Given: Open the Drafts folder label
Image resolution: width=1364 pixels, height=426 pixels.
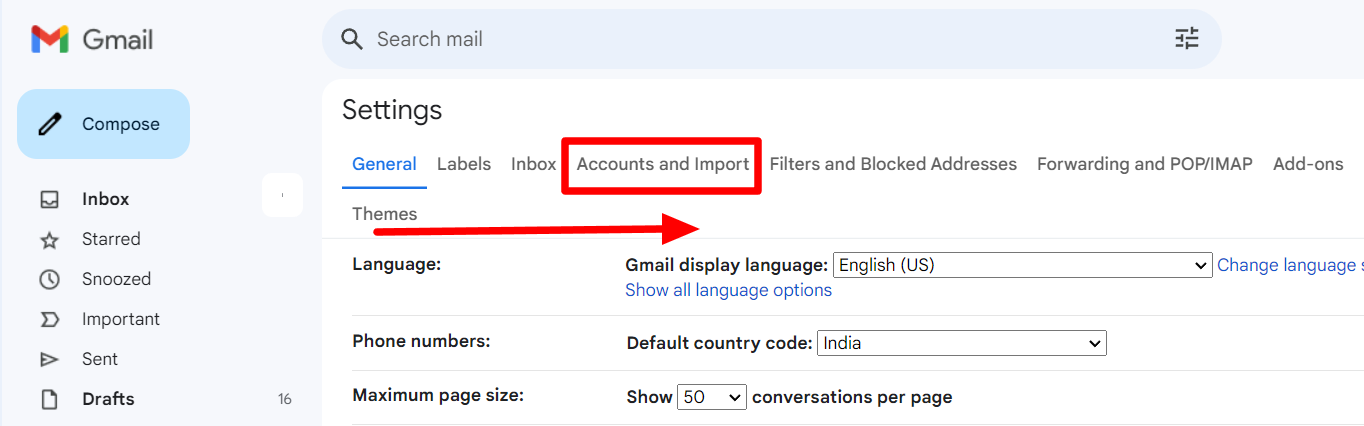Looking at the screenshot, I should [108, 399].
